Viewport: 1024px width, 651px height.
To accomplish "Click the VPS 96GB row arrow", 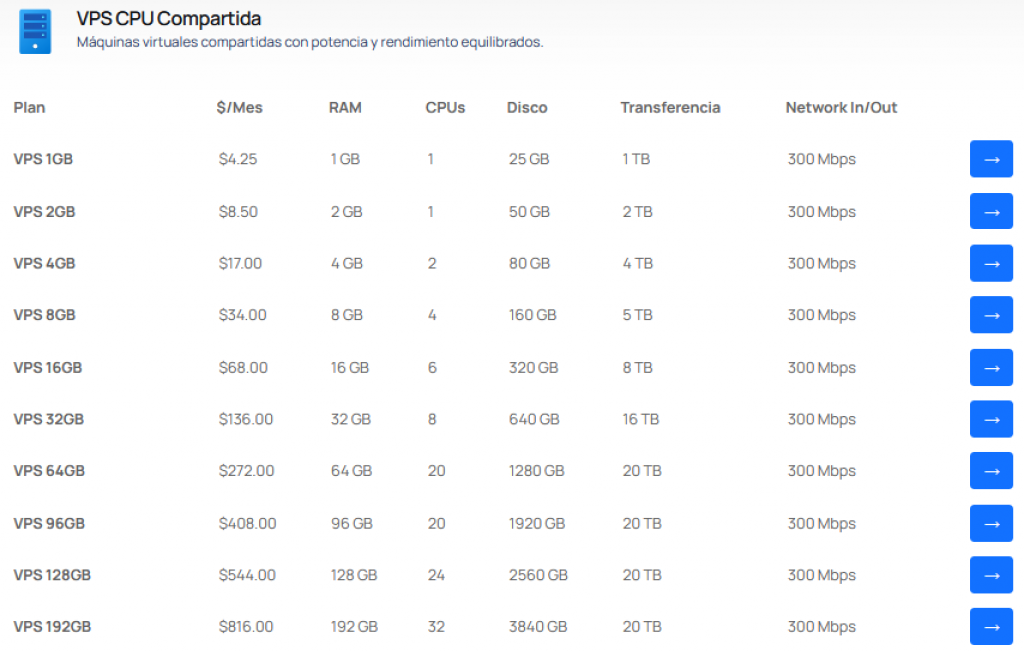I will click(991, 524).
